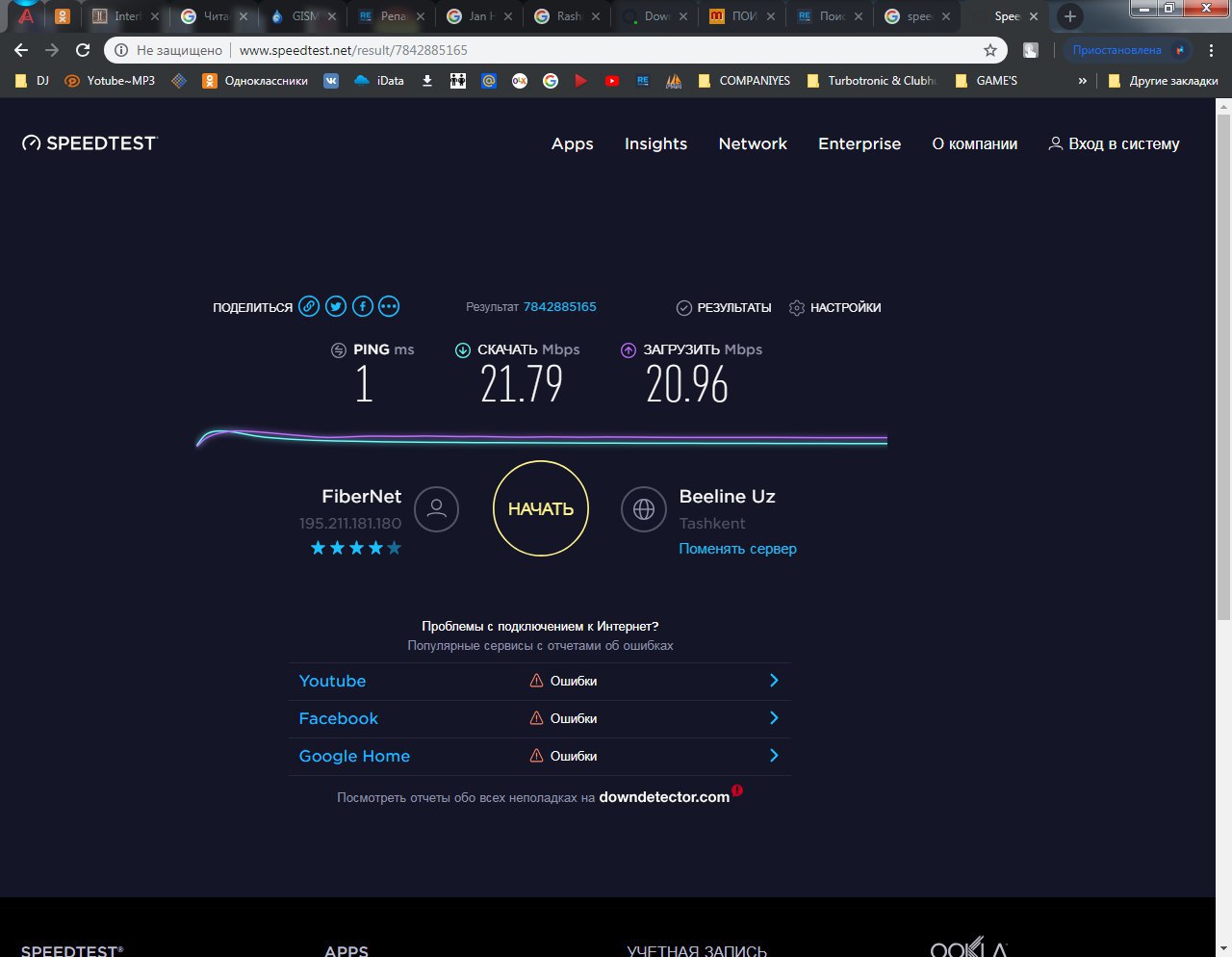Viewport: 1232px width, 957px height.
Task: Open the VK bookmark icon
Action: tap(331, 81)
